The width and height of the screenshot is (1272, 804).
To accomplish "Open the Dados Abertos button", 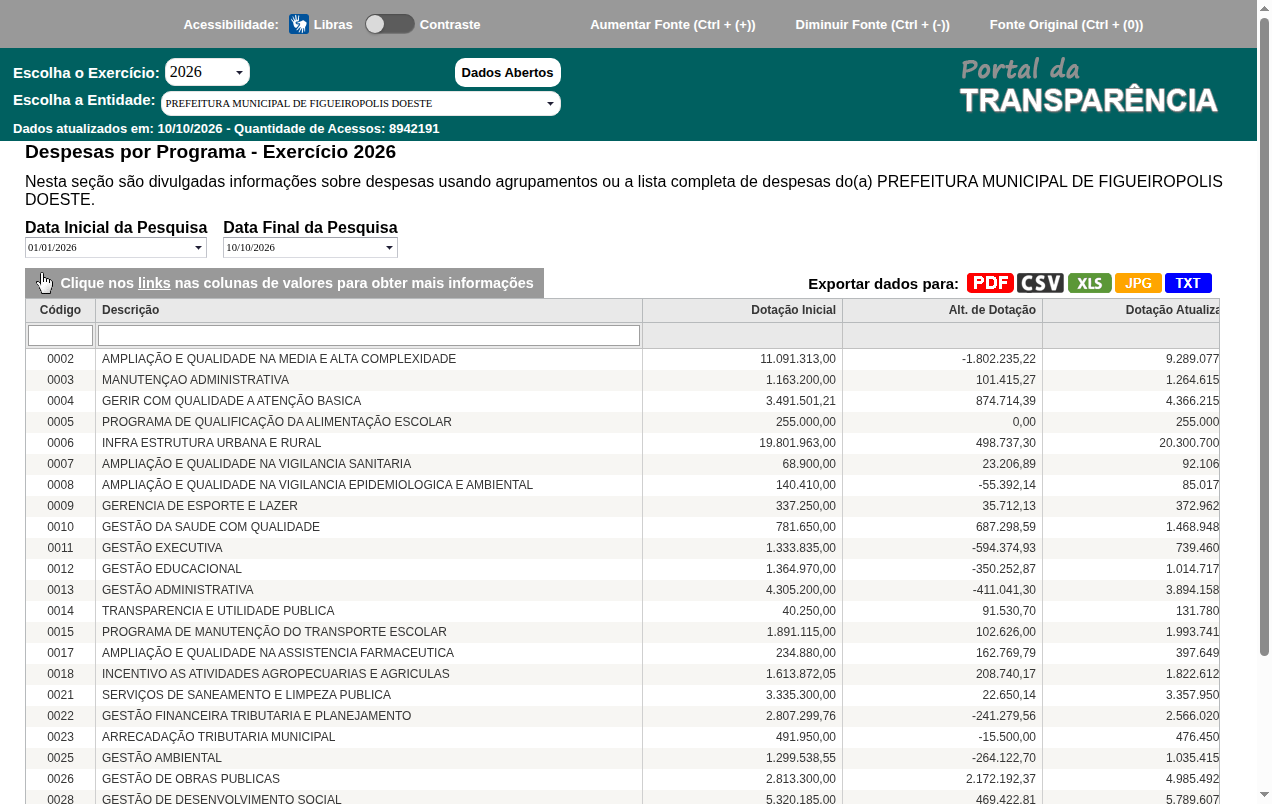I will [508, 72].
